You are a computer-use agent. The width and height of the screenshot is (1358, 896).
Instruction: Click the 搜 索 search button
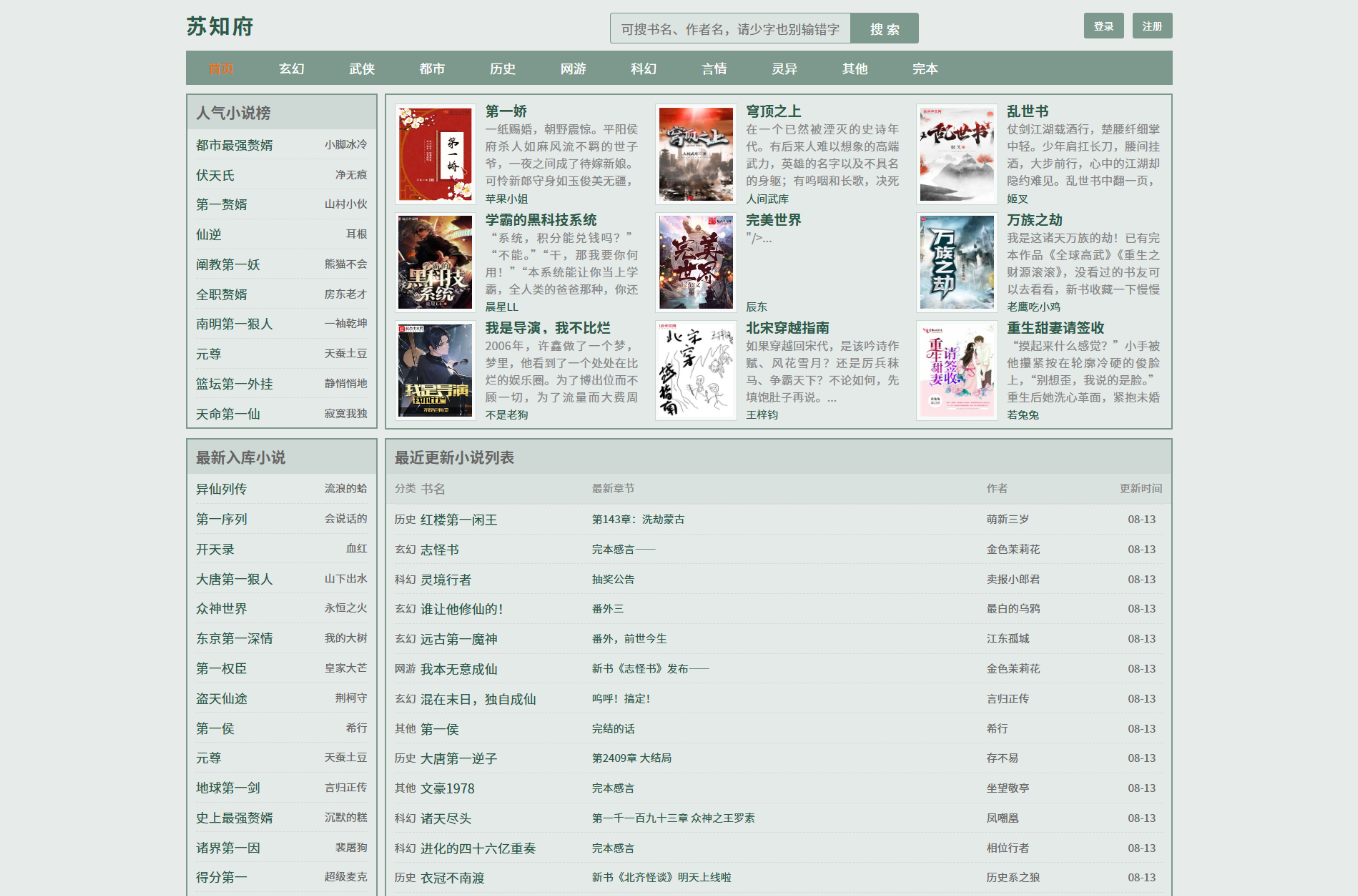coord(884,29)
